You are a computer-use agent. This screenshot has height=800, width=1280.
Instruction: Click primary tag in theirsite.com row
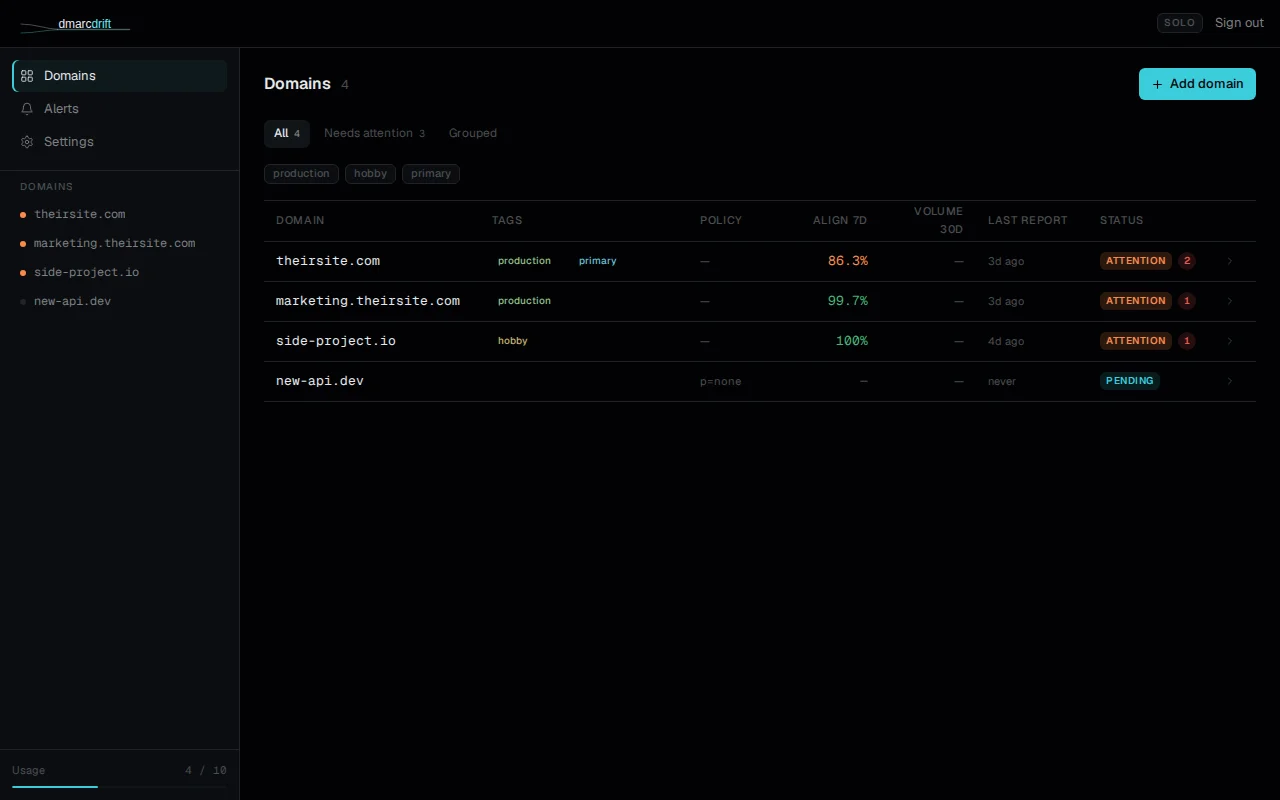(x=598, y=261)
